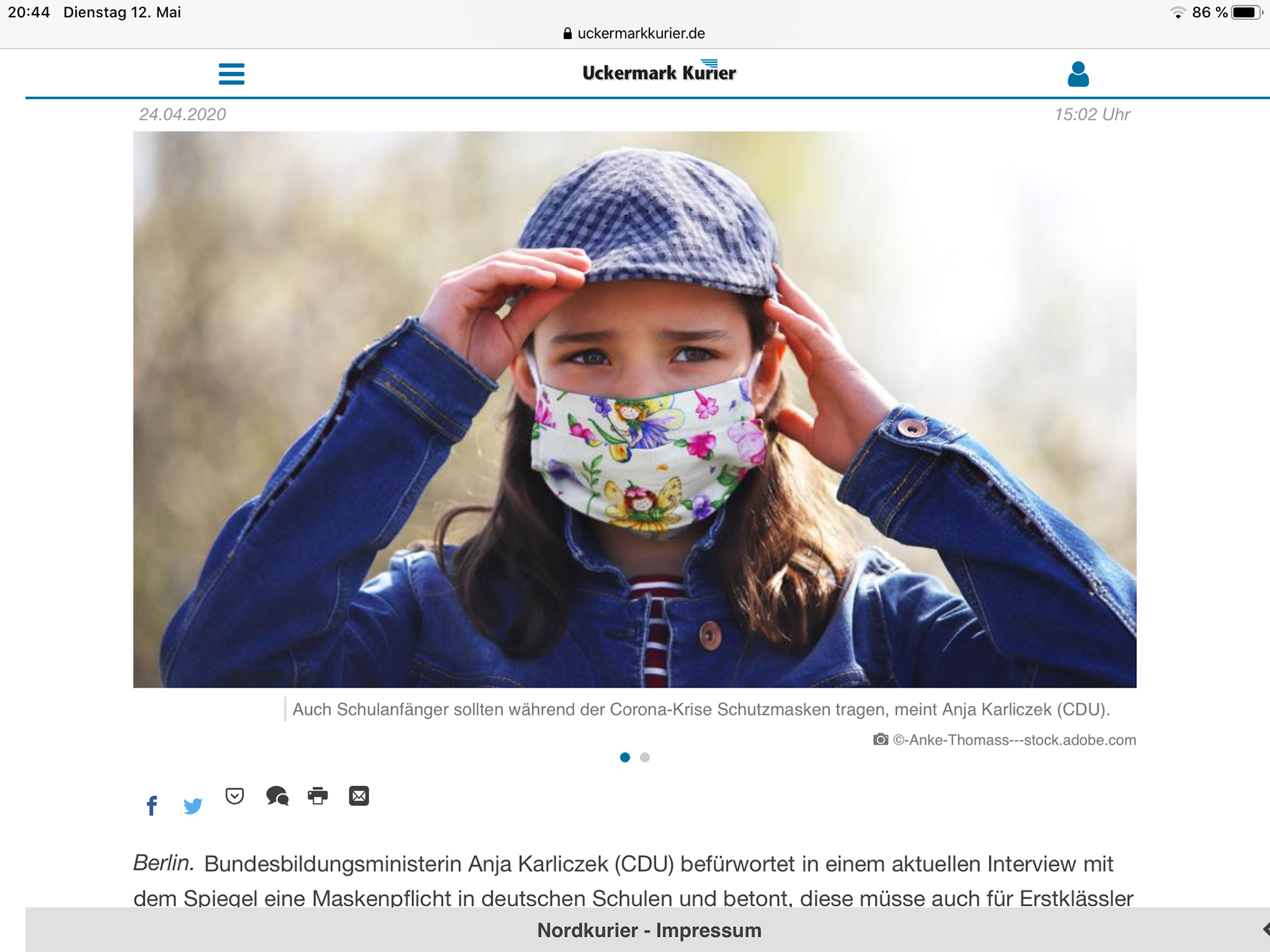The image size is (1270, 952).
Task: Click the Uckermark Kurier logo
Action: point(659,71)
